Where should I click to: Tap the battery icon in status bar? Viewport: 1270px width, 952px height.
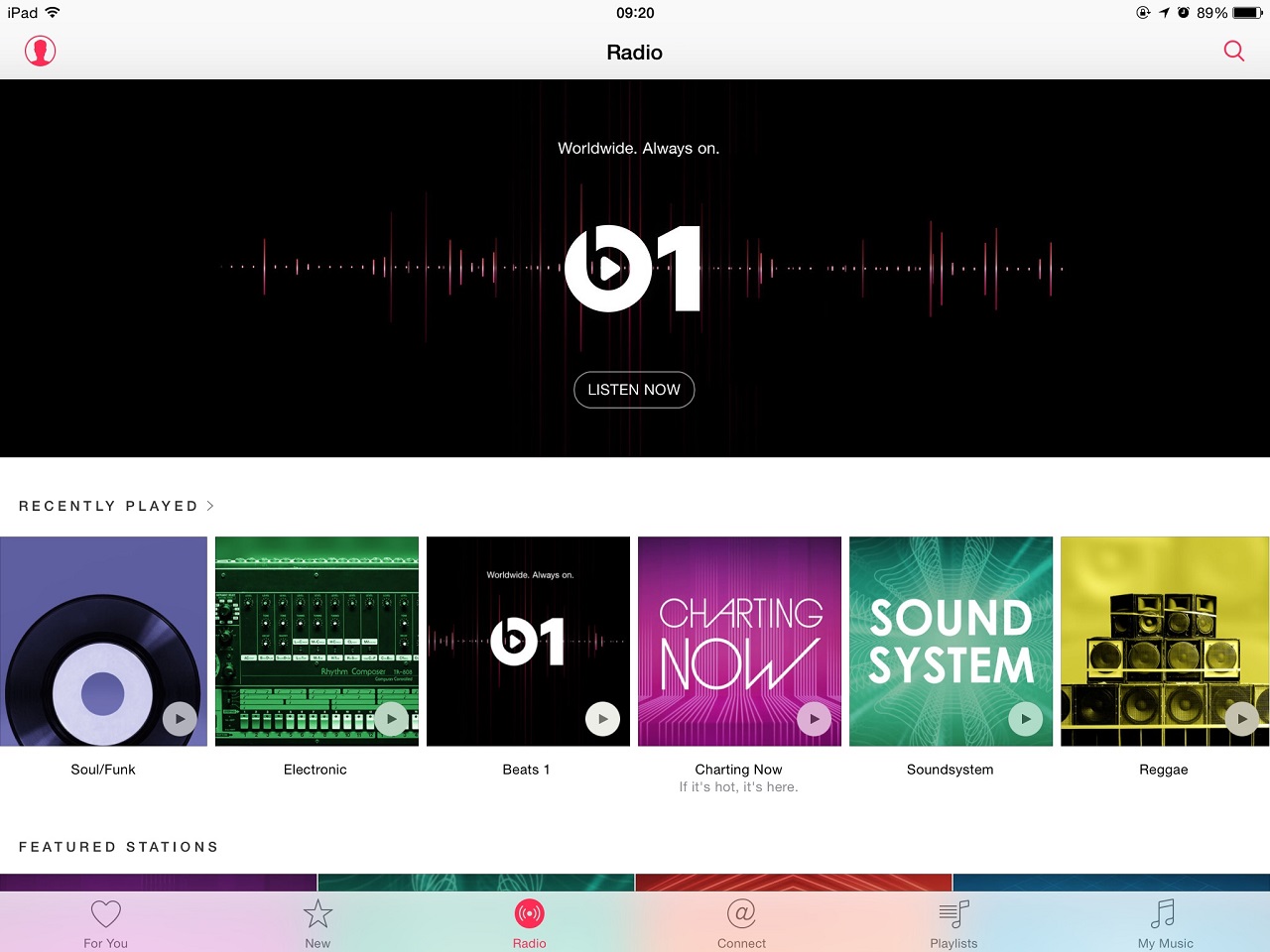(1248, 13)
